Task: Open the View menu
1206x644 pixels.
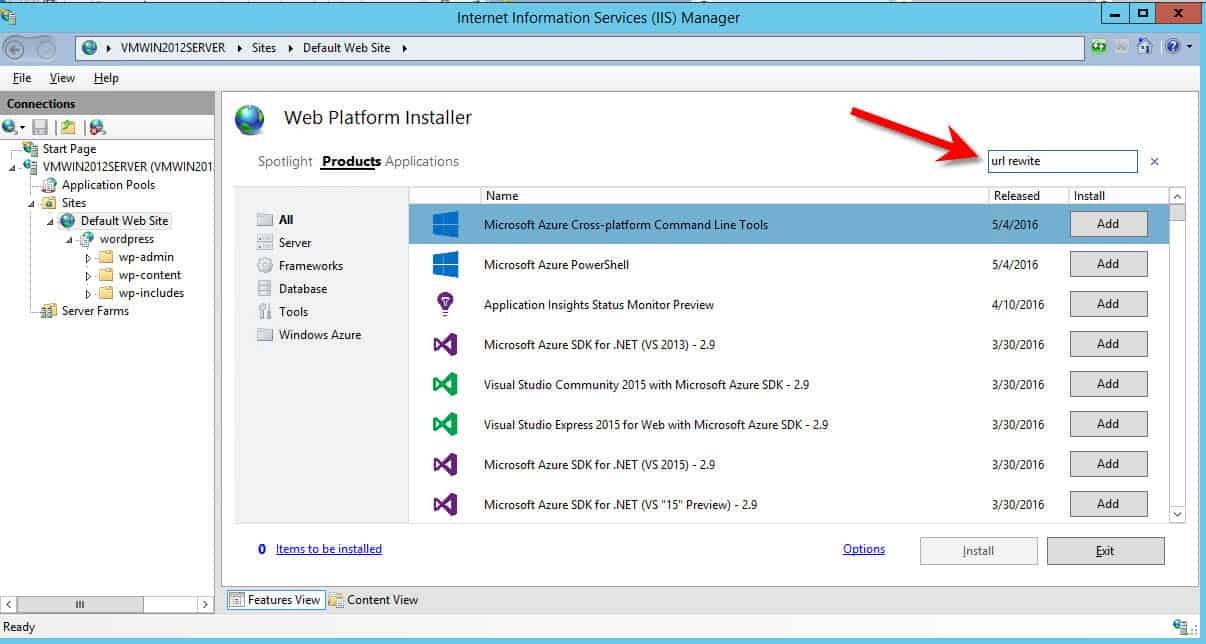Action: [62, 78]
